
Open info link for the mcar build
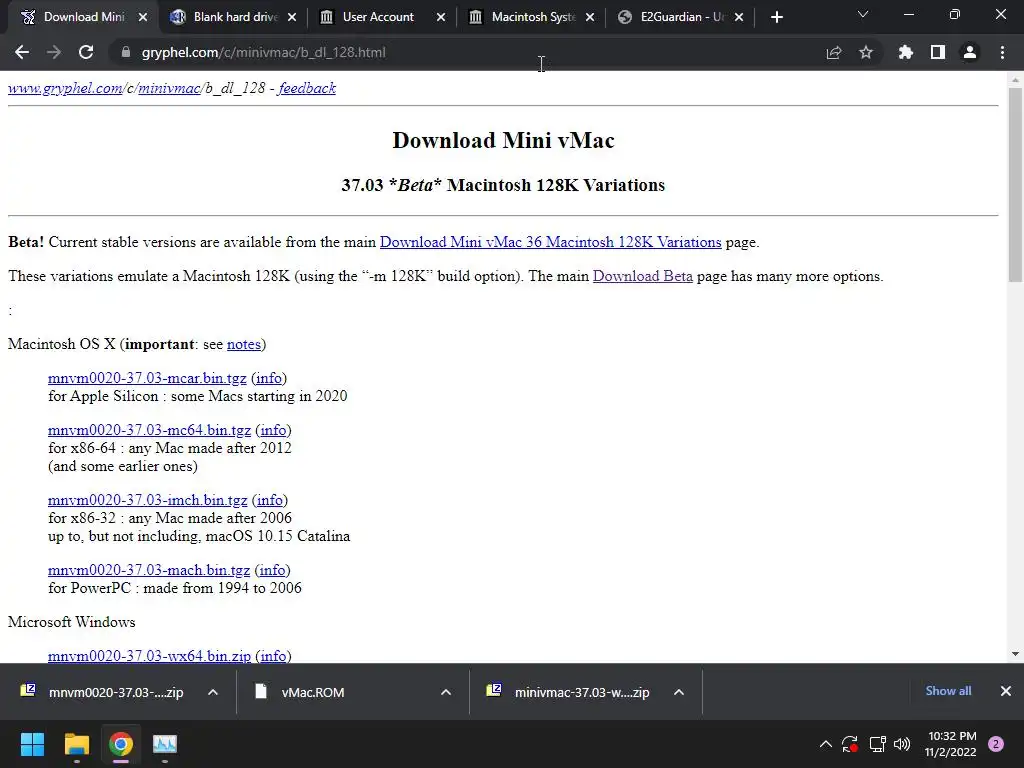pos(269,378)
